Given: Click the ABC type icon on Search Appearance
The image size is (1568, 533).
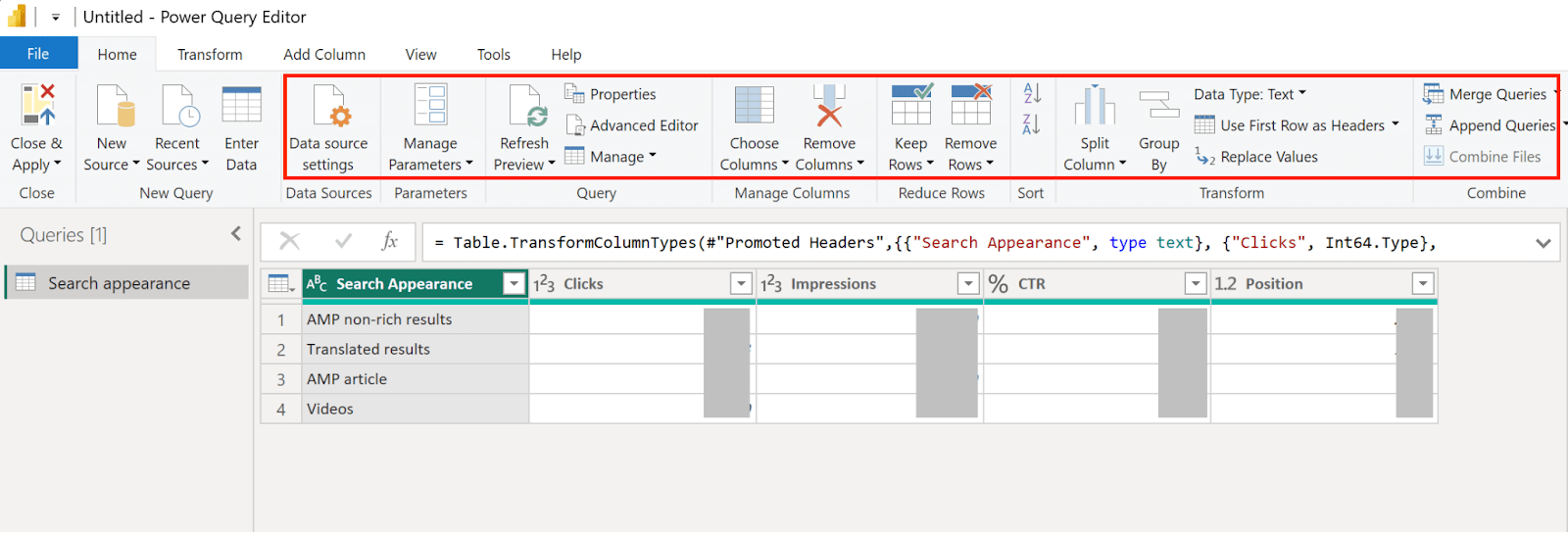Looking at the screenshot, I should pyautogui.click(x=317, y=284).
